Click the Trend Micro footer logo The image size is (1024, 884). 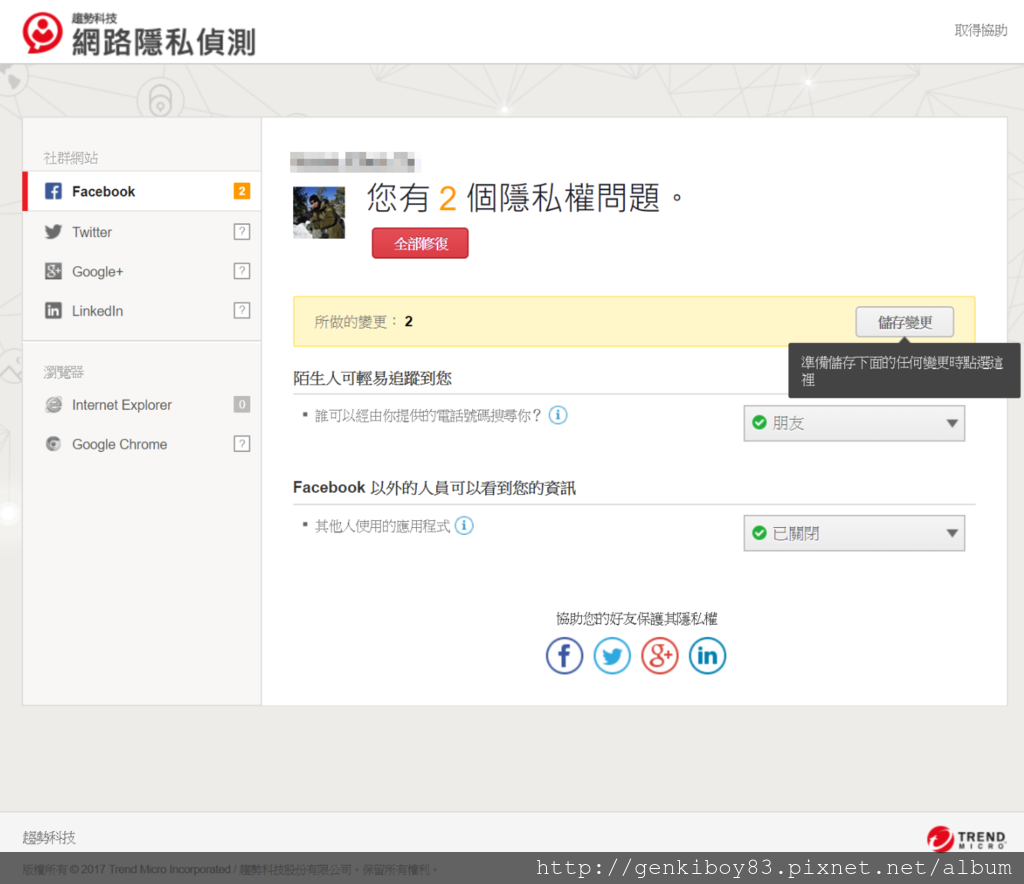[x=966, y=838]
